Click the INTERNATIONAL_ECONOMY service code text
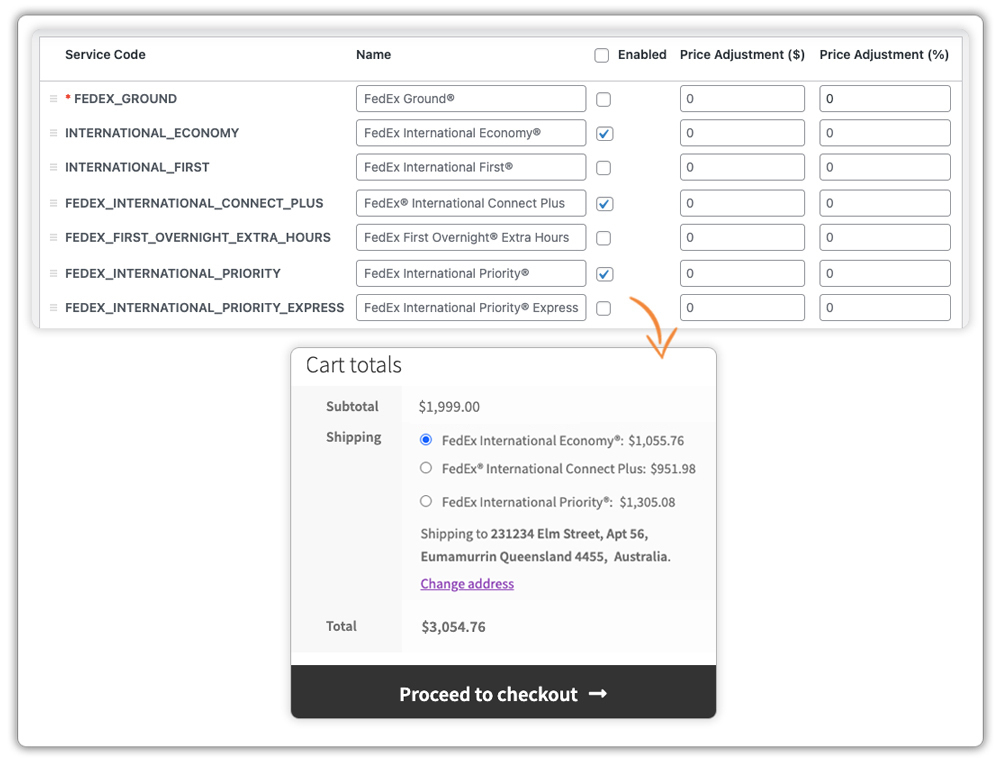This screenshot has width=1000, height=761. click(152, 133)
